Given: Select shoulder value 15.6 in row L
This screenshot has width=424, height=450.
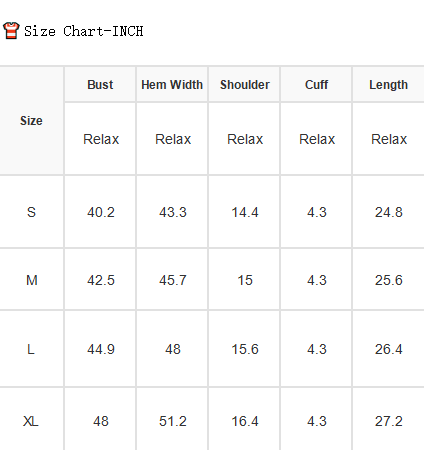Looking at the screenshot, I should click(x=245, y=349).
